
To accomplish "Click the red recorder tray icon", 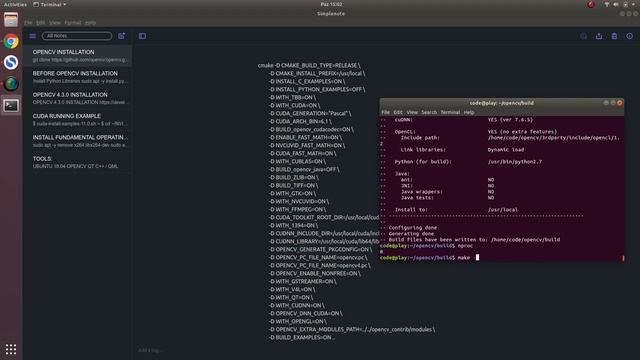I will pos(591,4).
